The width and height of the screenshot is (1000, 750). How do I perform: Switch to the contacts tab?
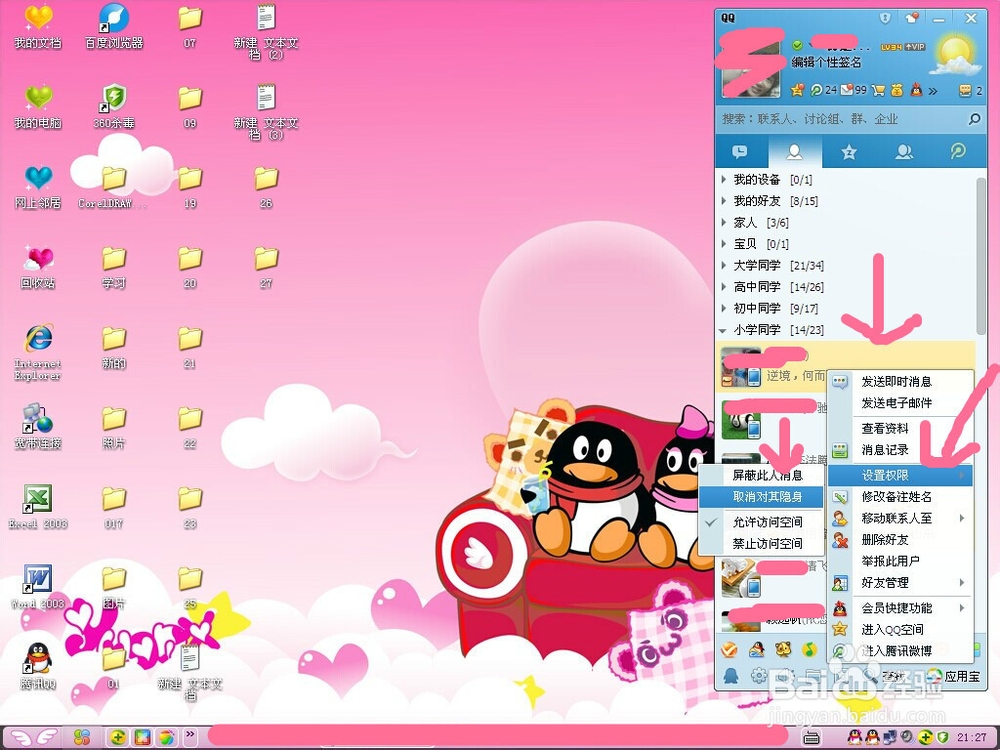[x=795, y=152]
